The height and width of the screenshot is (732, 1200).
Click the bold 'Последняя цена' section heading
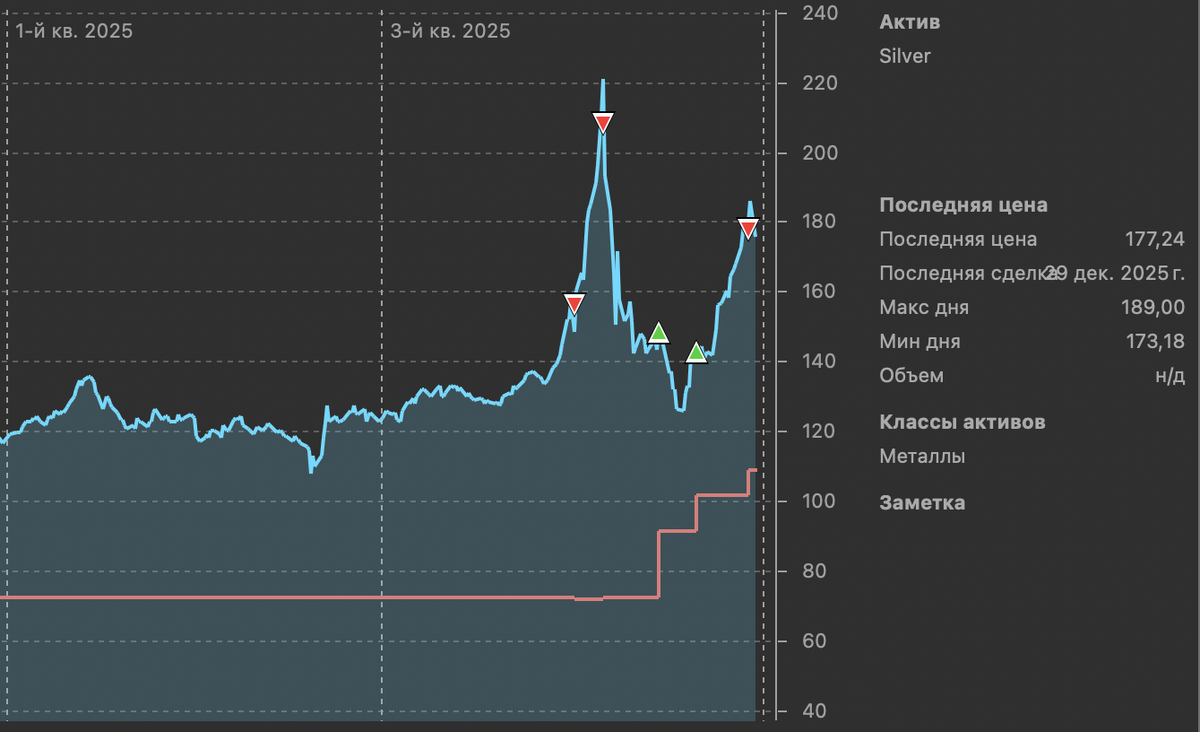963,205
